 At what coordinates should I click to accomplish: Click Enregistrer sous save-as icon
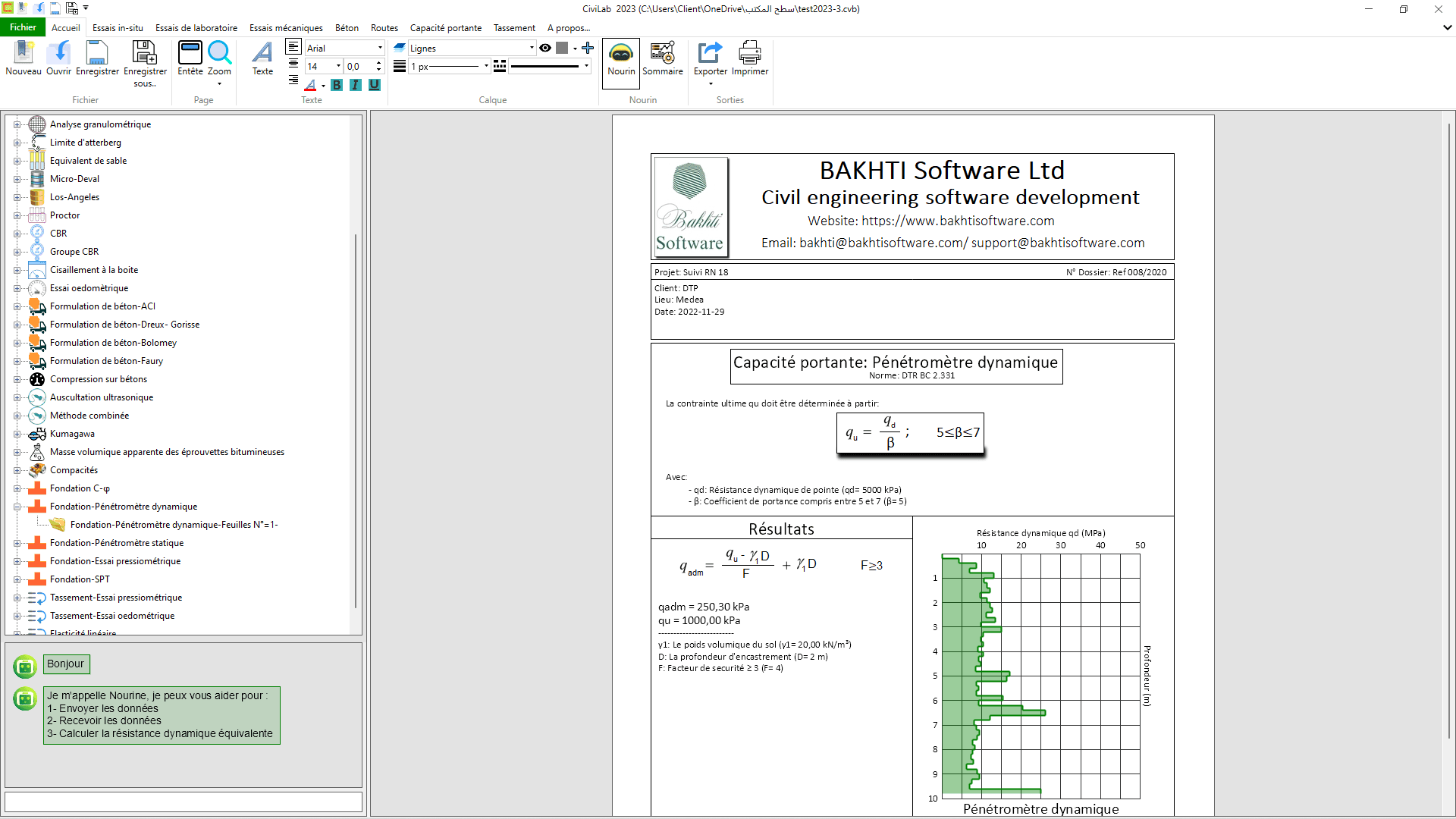point(145,53)
